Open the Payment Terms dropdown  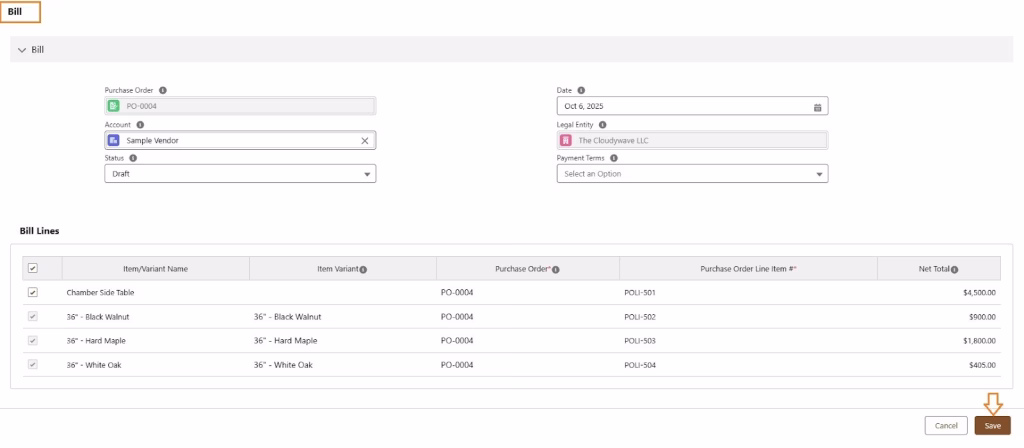(692, 174)
